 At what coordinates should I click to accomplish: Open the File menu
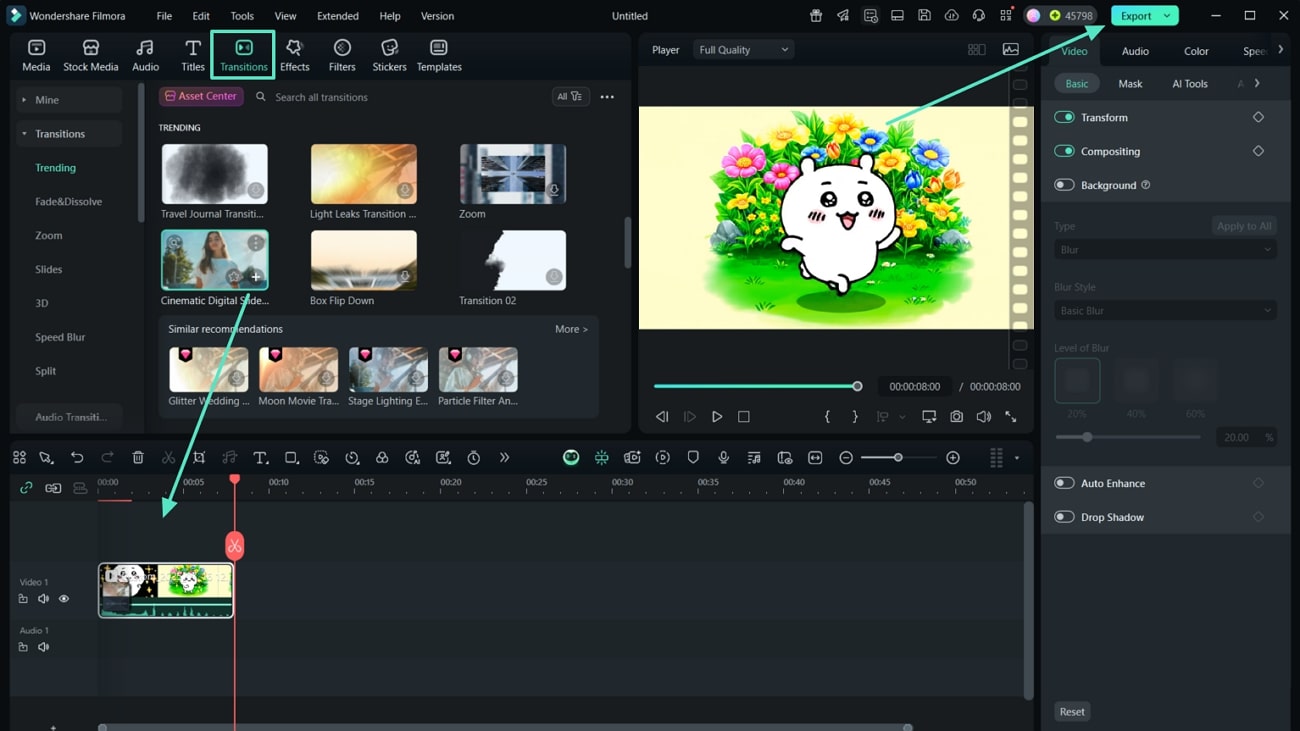point(164,16)
